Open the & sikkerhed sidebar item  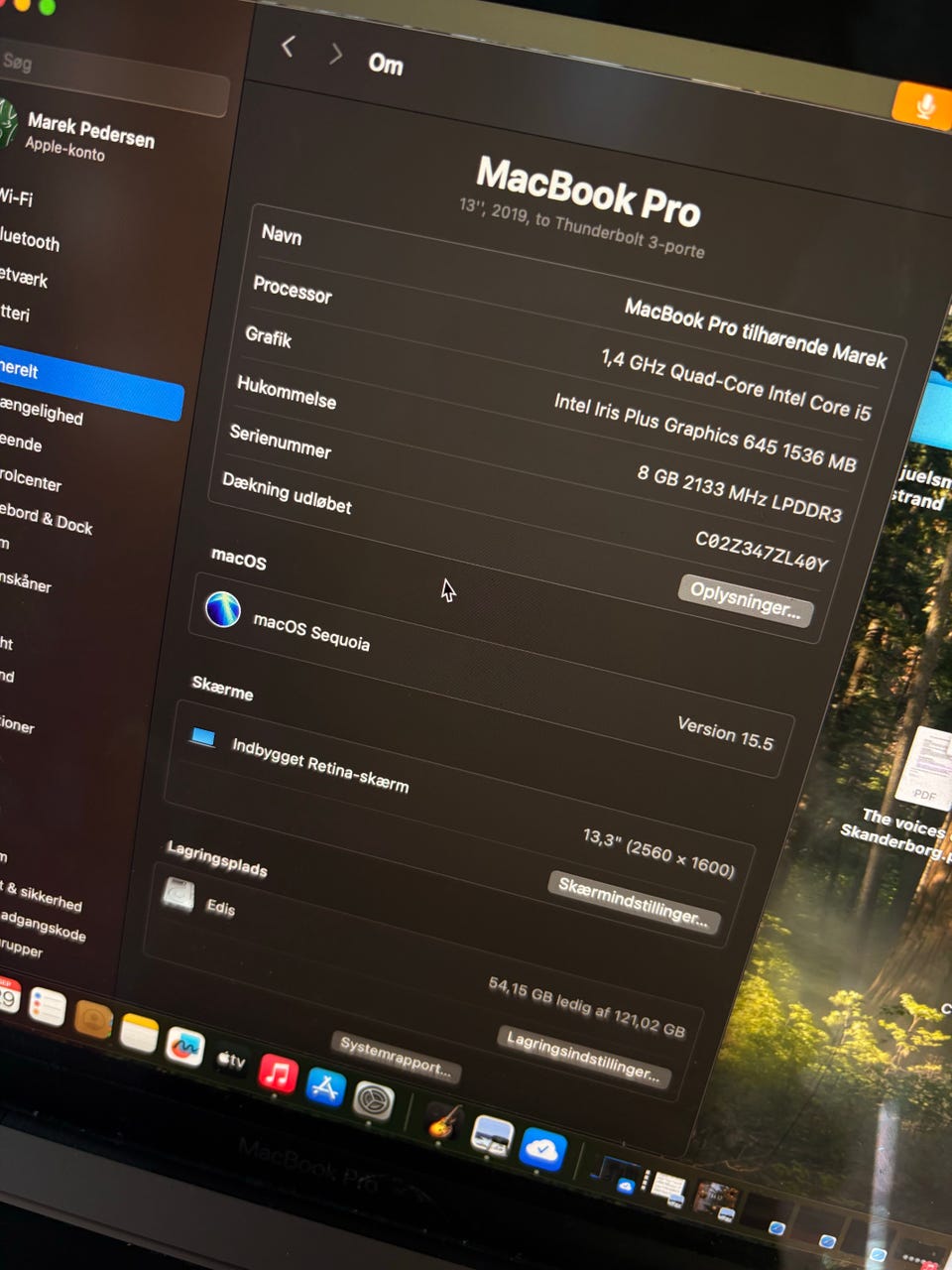click(x=42, y=895)
